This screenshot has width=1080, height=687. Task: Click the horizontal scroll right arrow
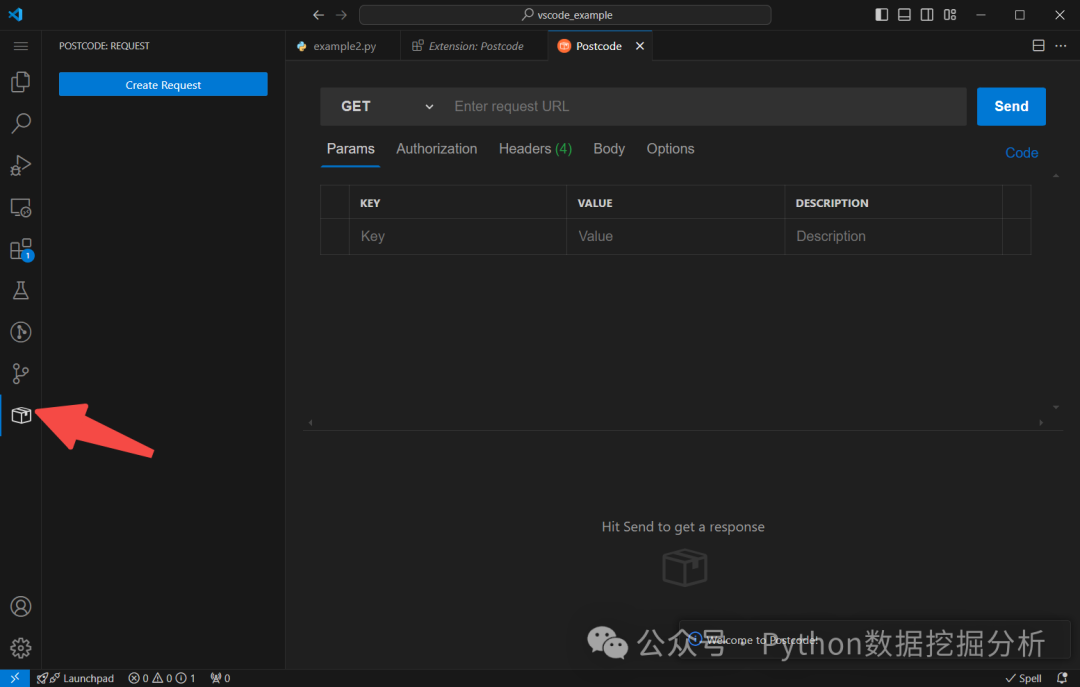coord(1041,422)
